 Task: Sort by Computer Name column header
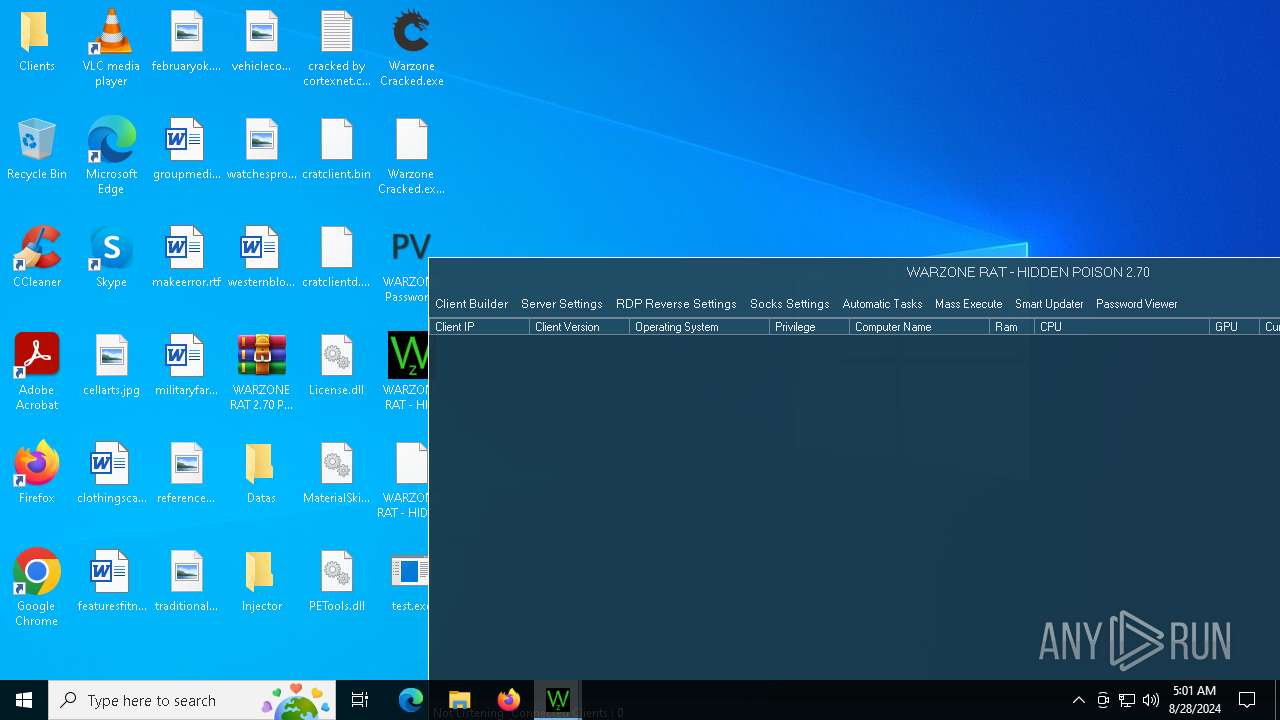tap(919, 327)
